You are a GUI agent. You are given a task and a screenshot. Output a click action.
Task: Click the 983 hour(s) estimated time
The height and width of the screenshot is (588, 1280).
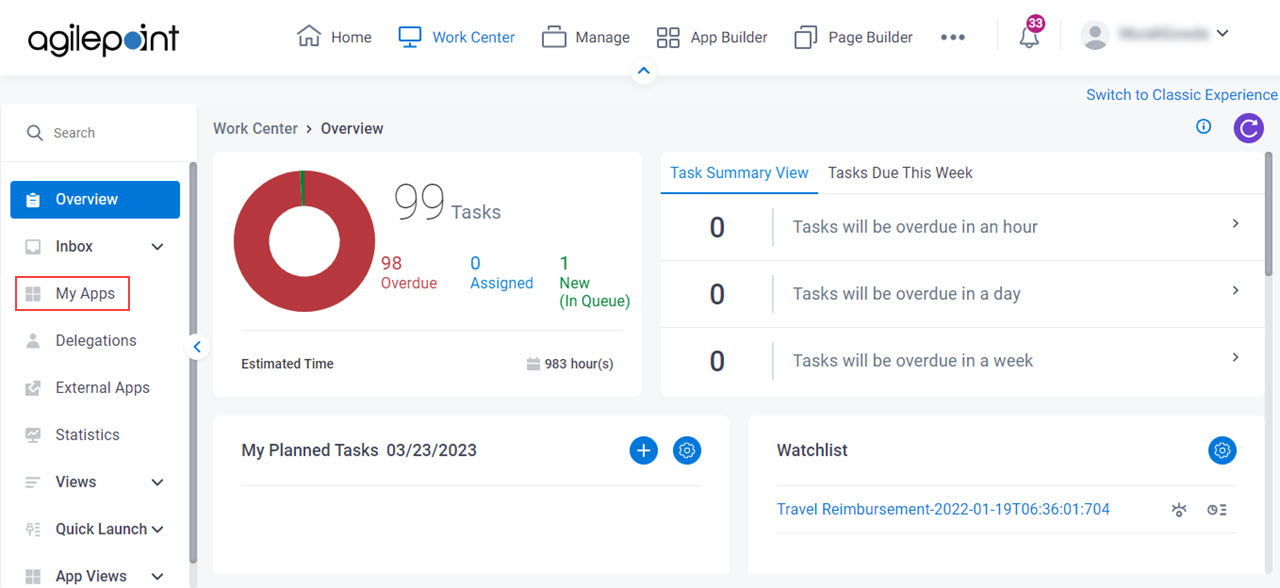570,364
